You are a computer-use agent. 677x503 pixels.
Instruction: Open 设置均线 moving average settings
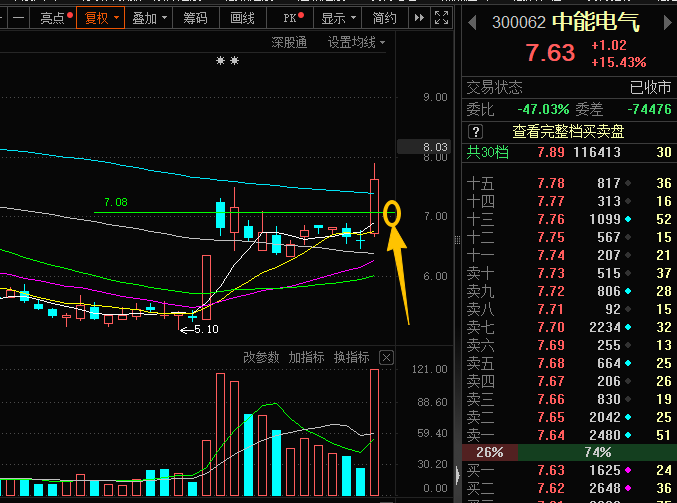(356, 42)
